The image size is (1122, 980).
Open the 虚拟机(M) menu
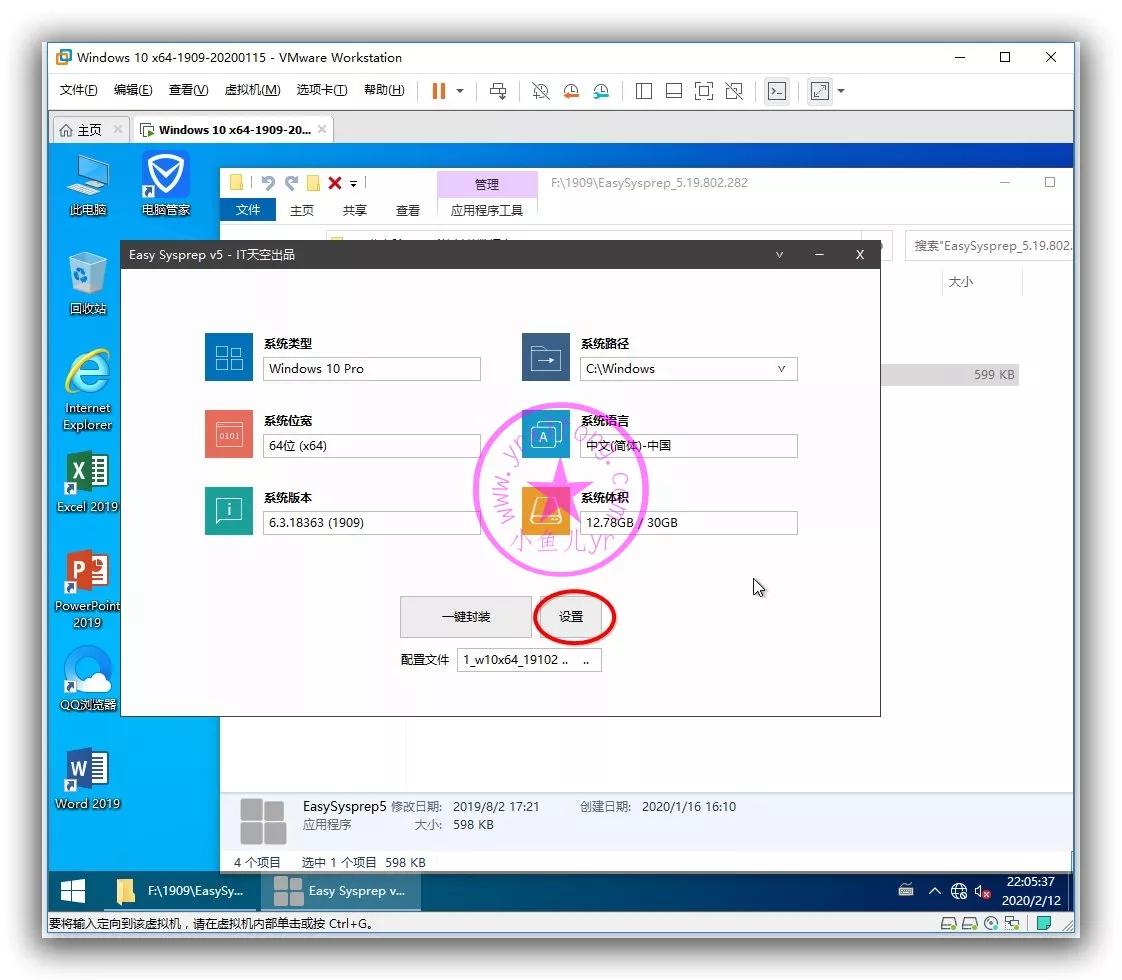click(252, 90)
